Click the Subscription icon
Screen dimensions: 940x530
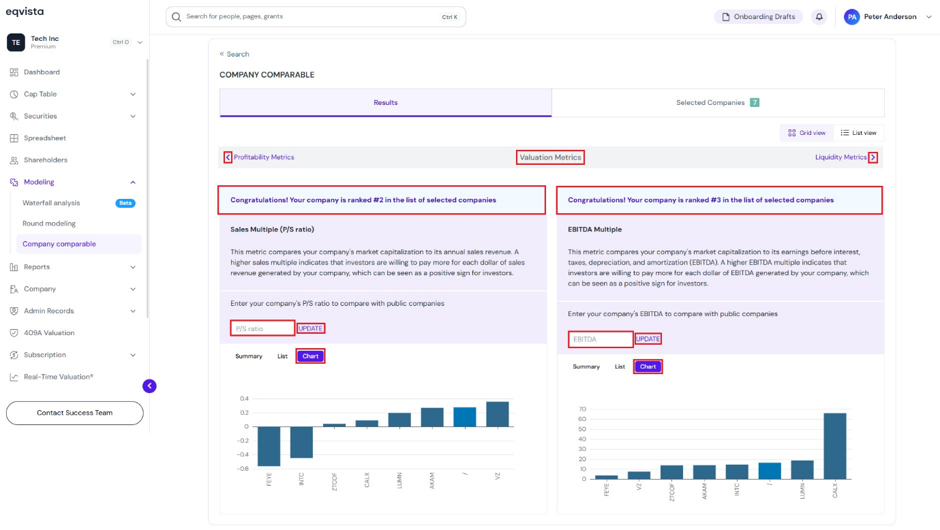(14, 355)
